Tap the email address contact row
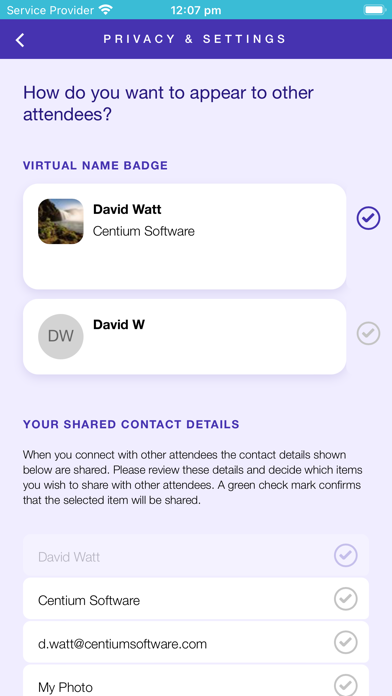Image resolution: width=392 pixels, height=696 pixels. click(x=196, y=642)
